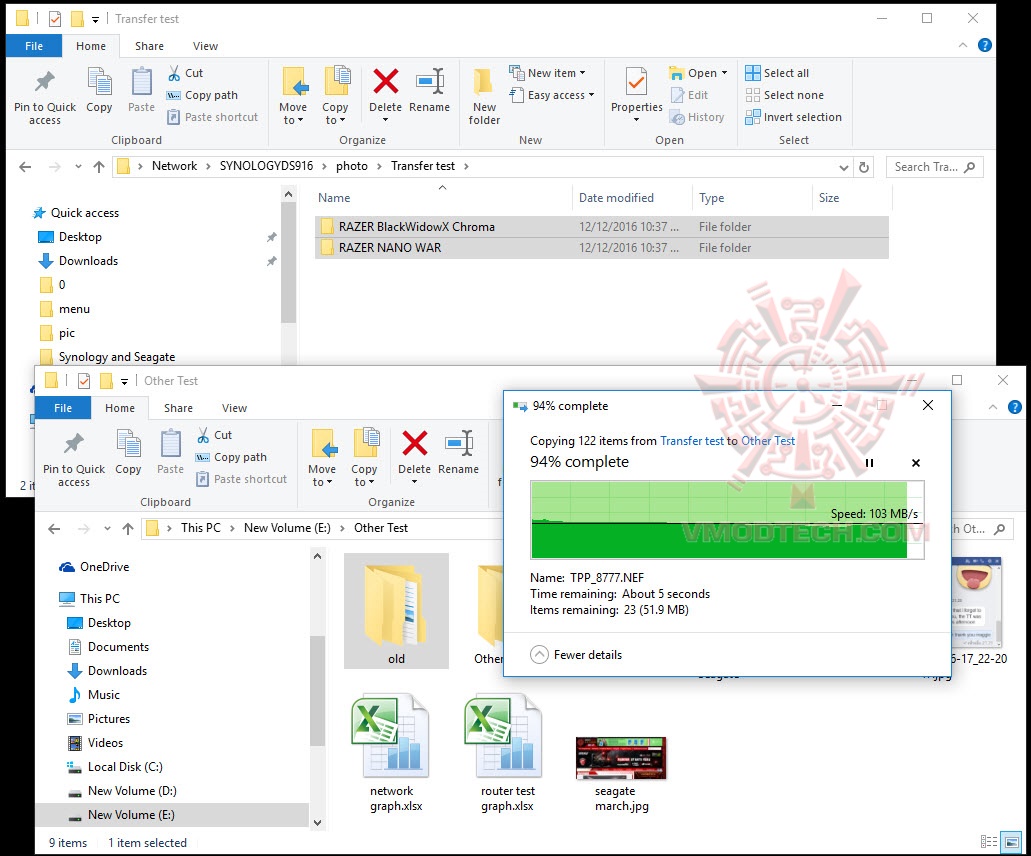The image size is (1031, 856).
Task: Click Delete in Other Test ribbon
Action: coord(414,457)
